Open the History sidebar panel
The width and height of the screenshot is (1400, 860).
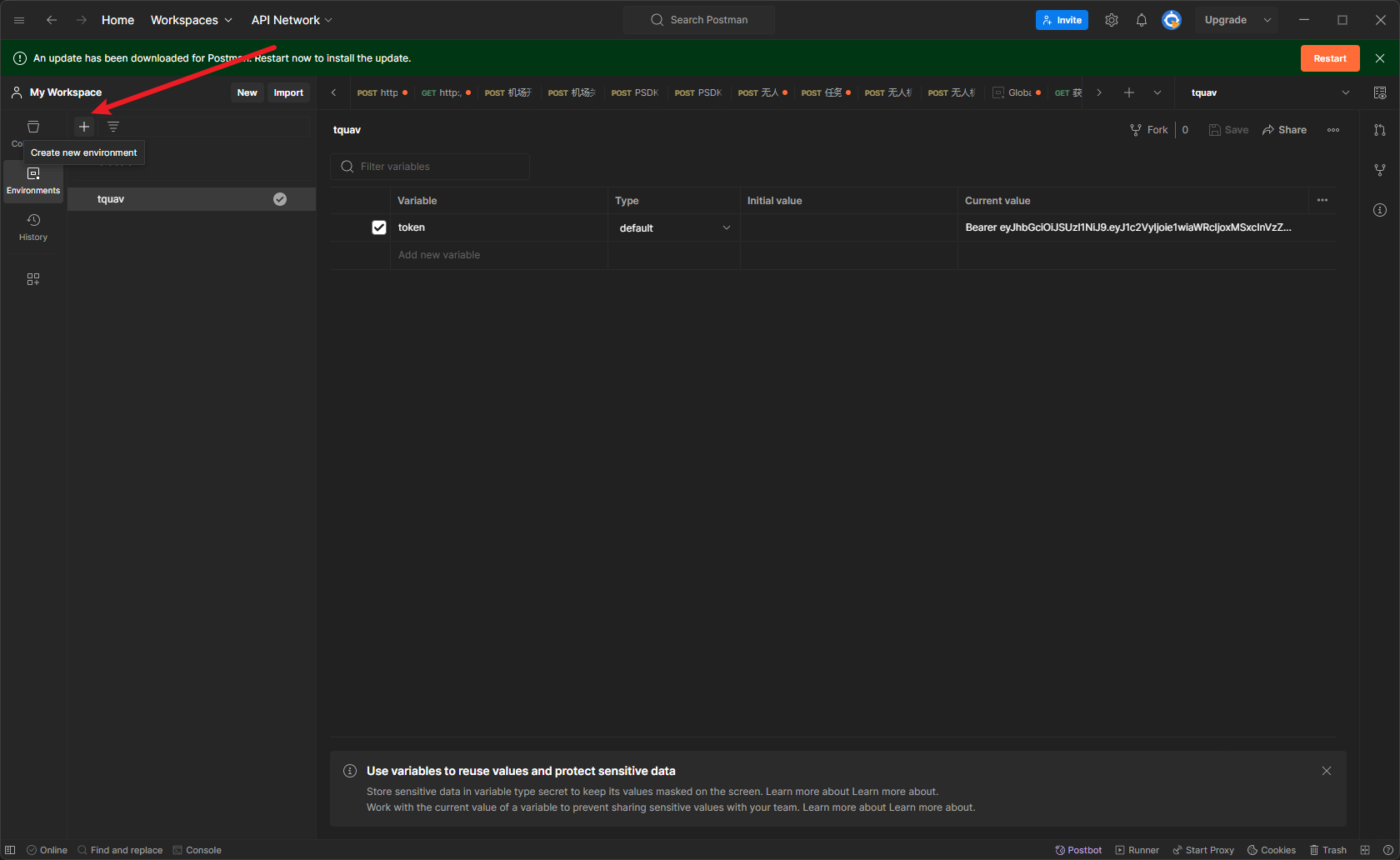pyautogui.click(x=33, y=227)
